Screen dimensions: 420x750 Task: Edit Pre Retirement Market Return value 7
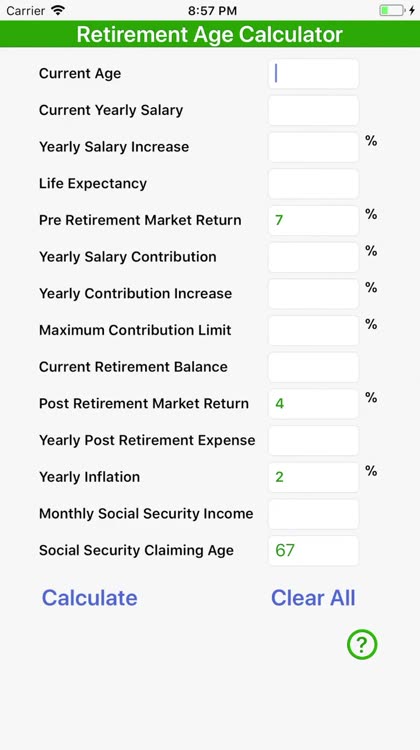point(313,221)
